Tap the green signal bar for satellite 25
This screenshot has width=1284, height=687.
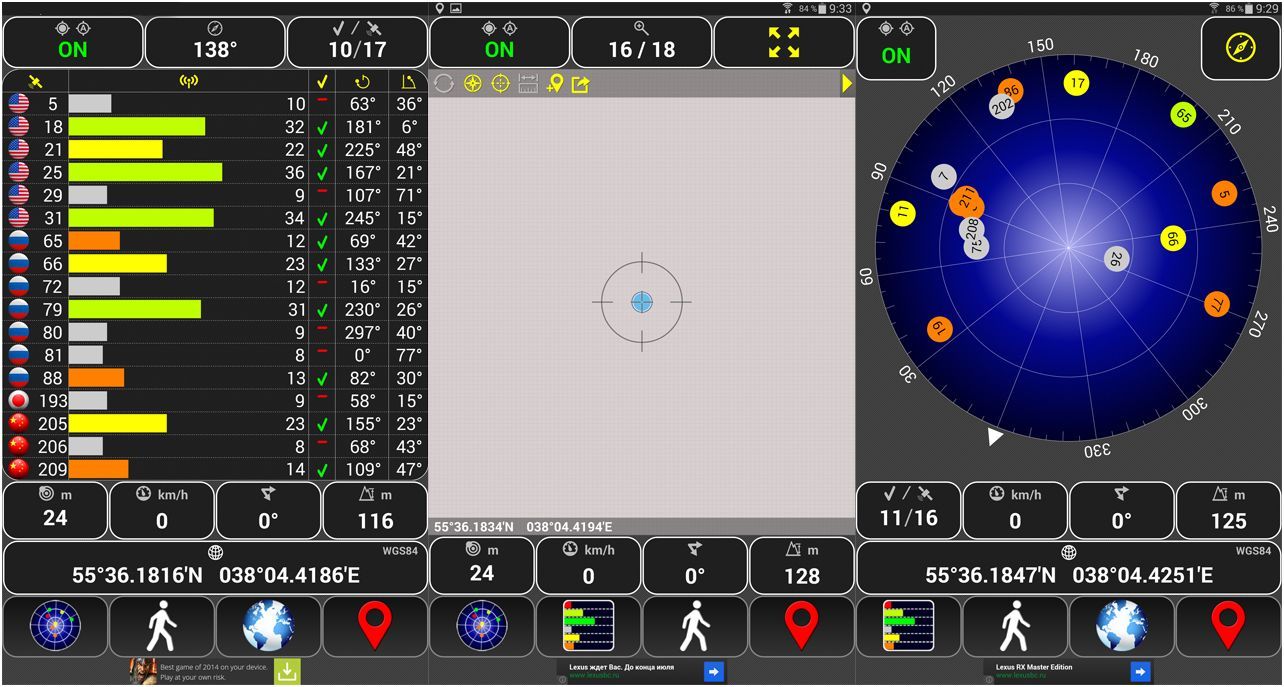tap(145, 173)
